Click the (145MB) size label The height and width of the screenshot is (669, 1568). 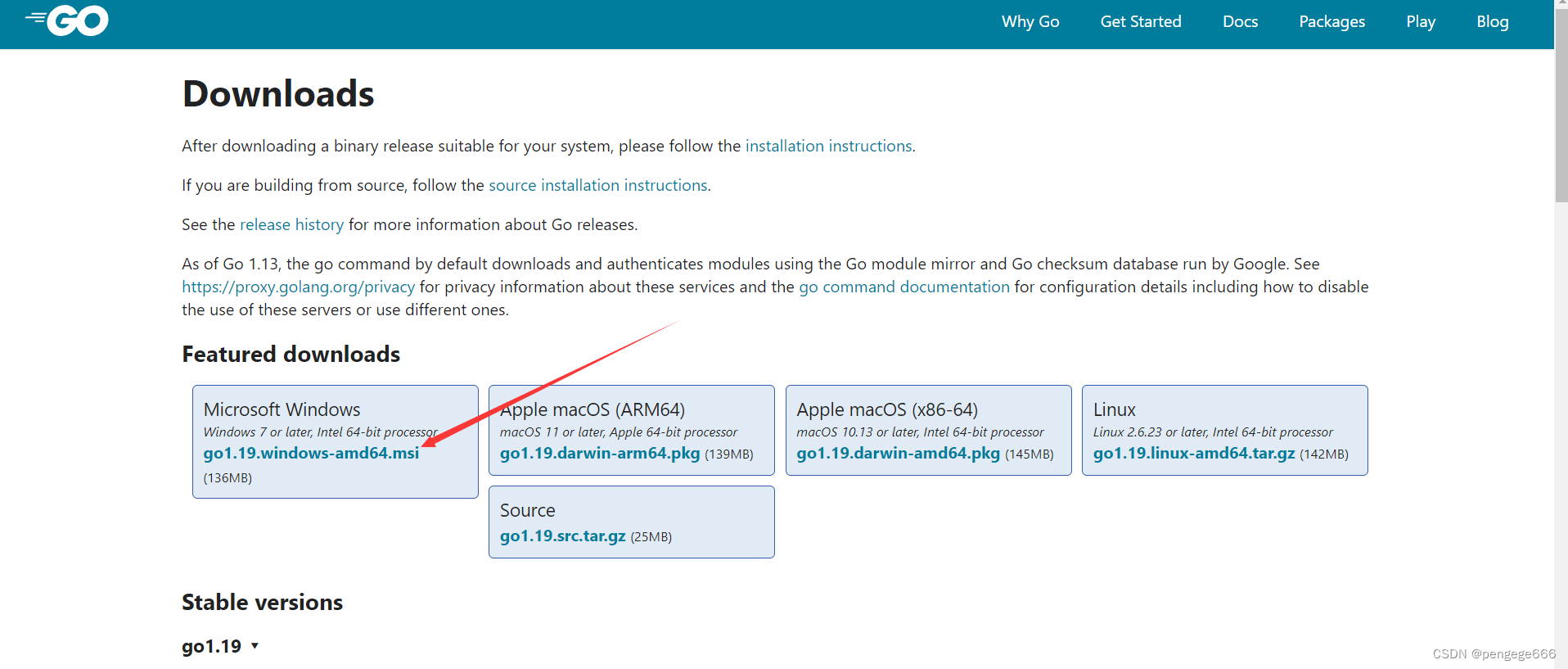pos(1030,454)
